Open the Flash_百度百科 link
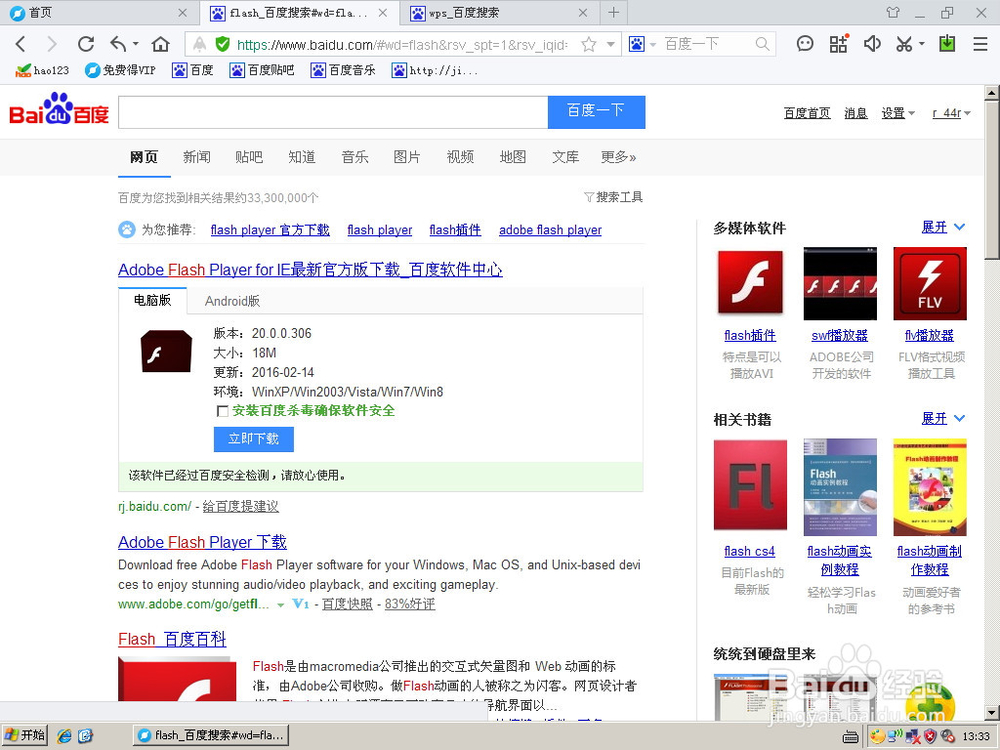The image size is (1000, 750). pyautogui.click(x=172, y=639)
